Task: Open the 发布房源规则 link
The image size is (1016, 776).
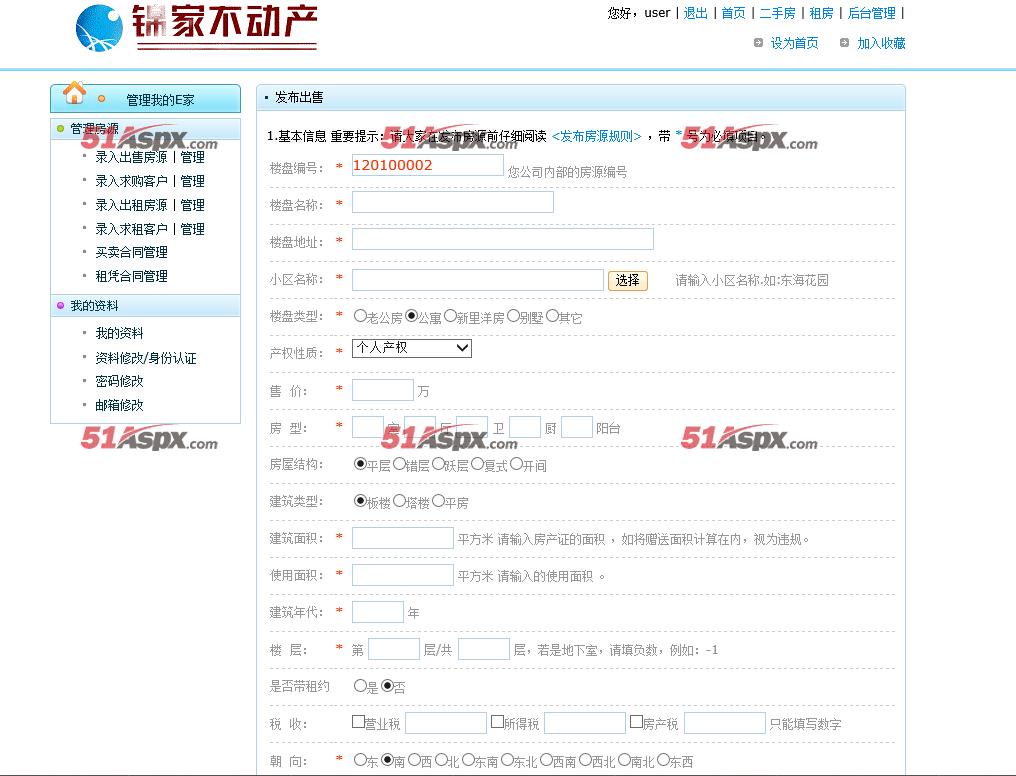Action: click(596, 136)
